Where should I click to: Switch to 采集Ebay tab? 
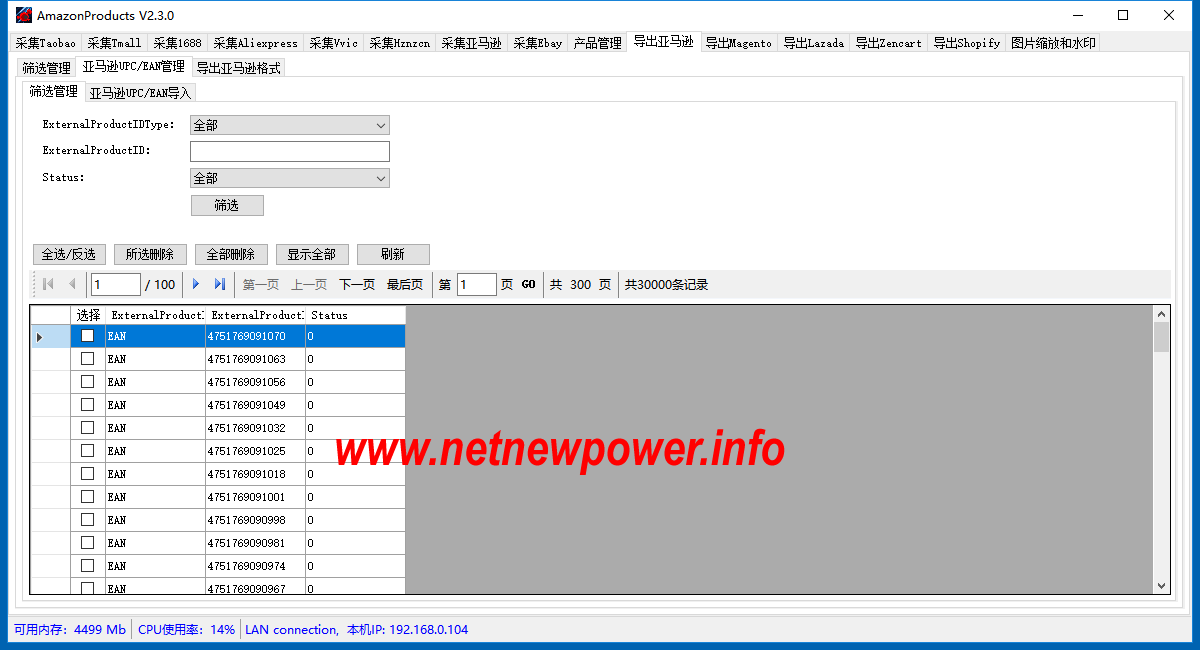pyautogui.click(x=538, y=43)
